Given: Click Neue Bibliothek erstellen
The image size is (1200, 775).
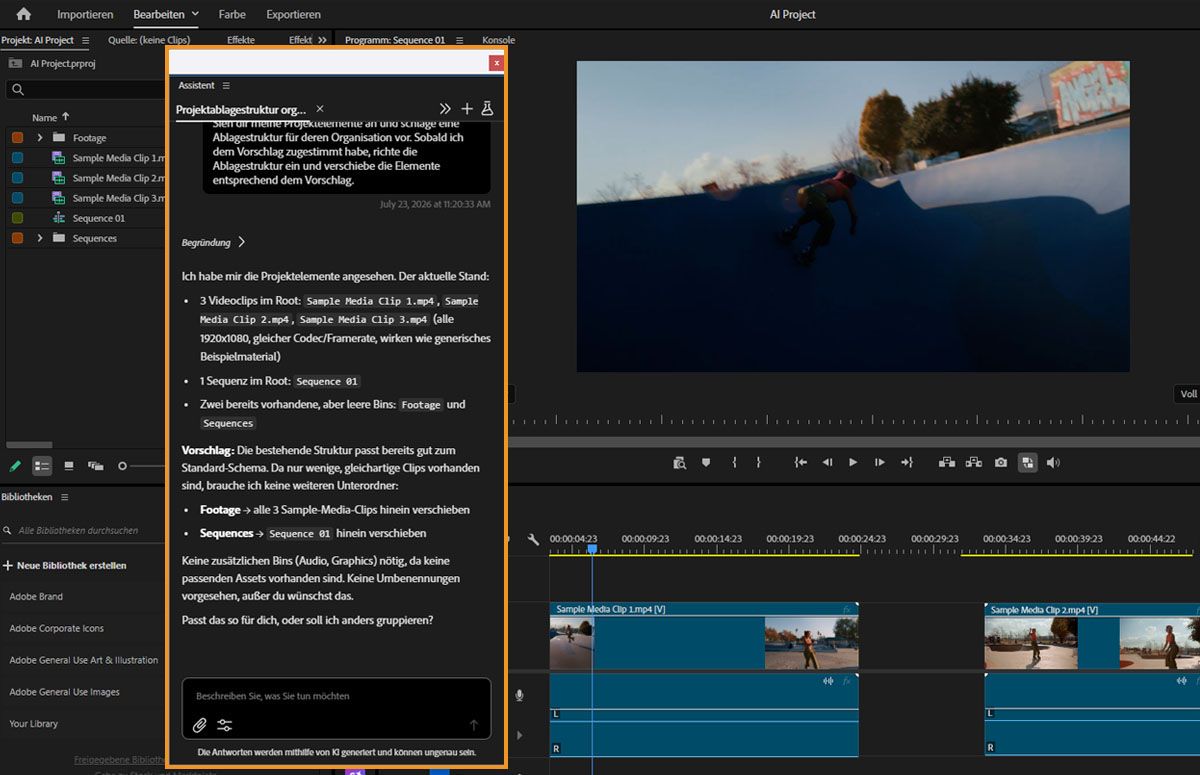Looking at the screenshot, I should 65,565.
